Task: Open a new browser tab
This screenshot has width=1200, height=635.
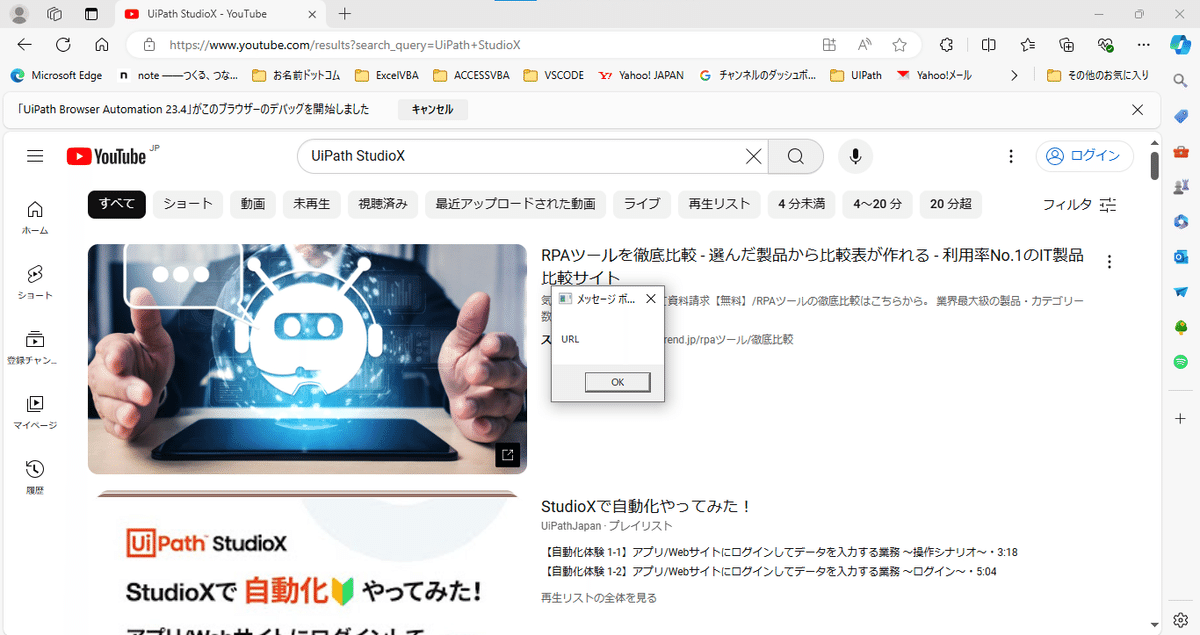Action: click(x=345, y=14)
